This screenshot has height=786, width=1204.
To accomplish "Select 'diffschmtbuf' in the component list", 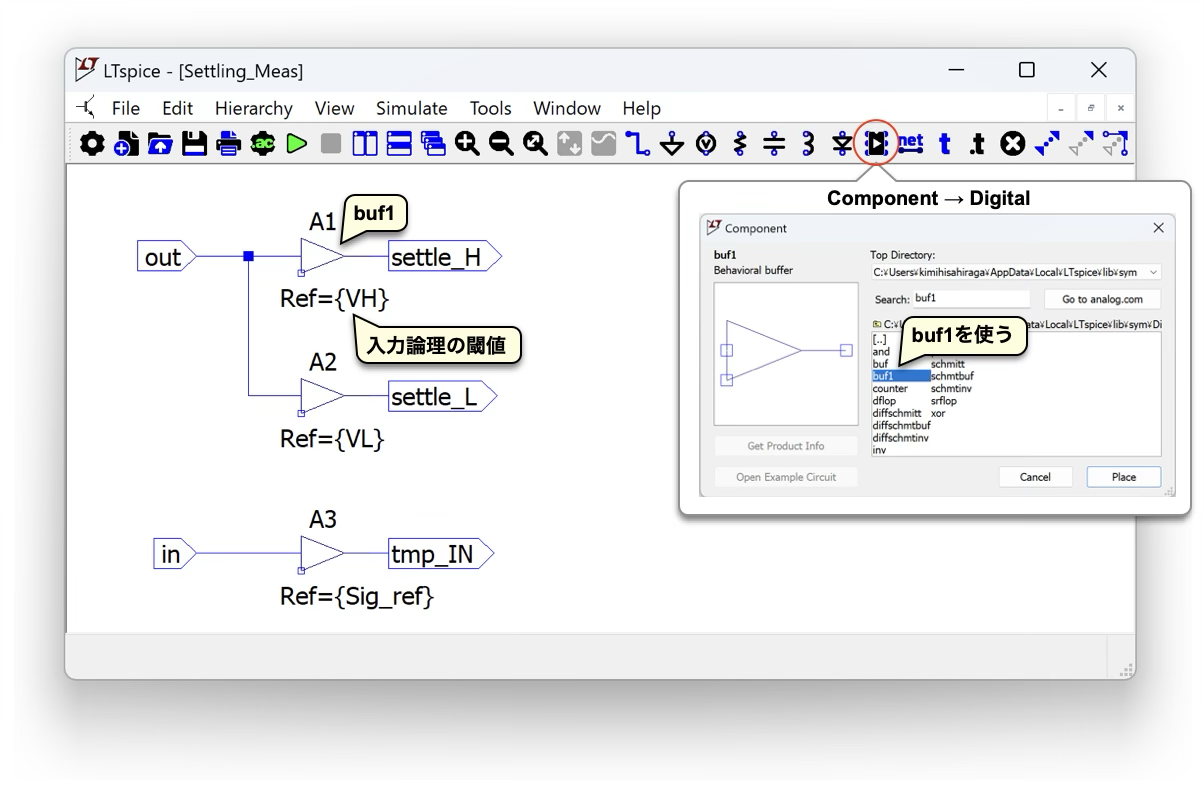I will pyautogui.click(x=901, y=425).
